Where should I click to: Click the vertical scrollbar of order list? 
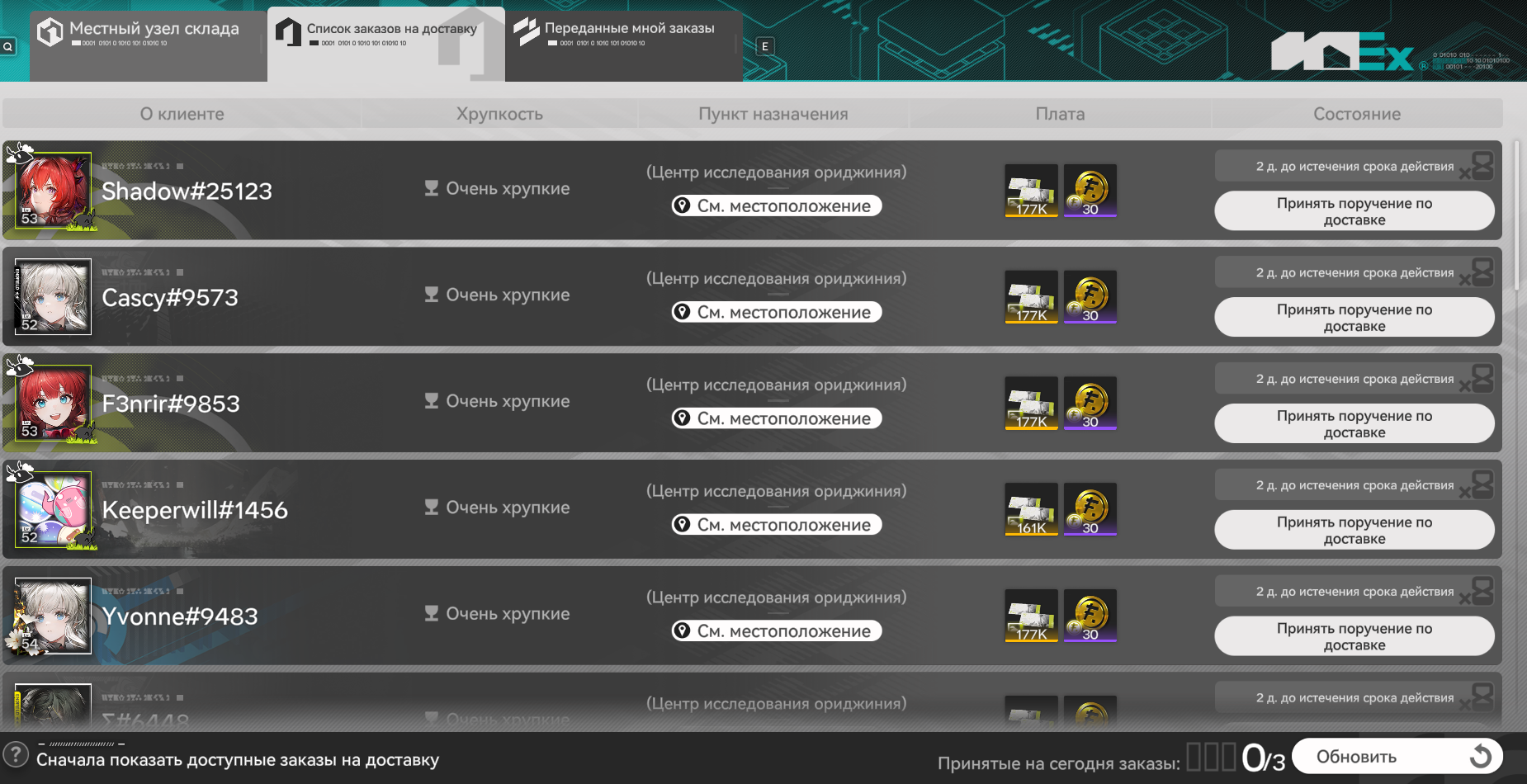[1516, 216]
